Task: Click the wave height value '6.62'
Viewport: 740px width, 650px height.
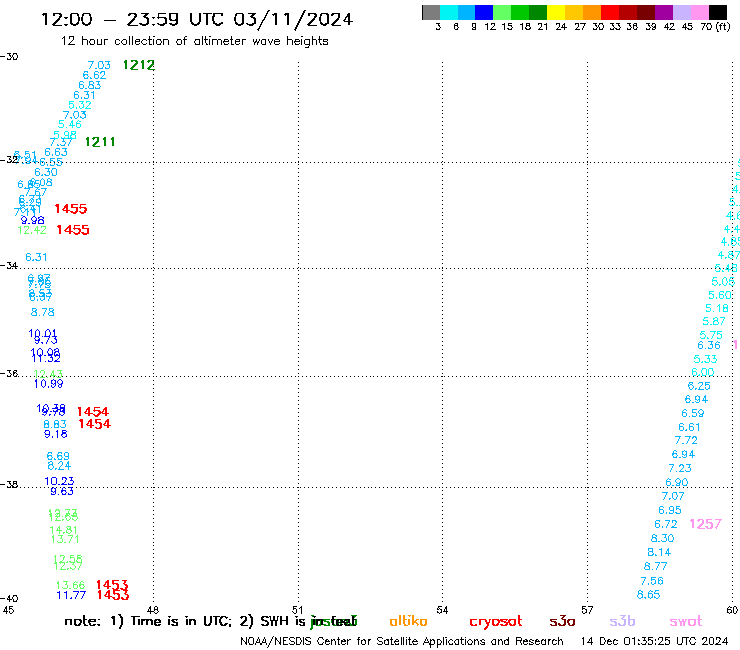Action: 94,75
